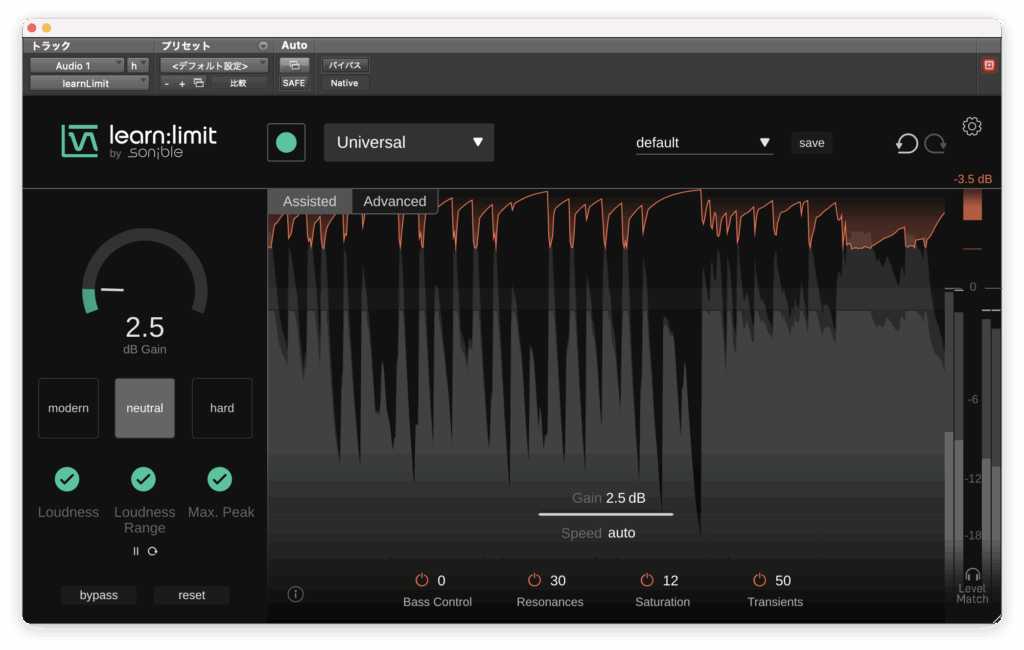Screen dimensions: 1024x650
Task: Switch to the Assisted tab
Action: point(310,201)
